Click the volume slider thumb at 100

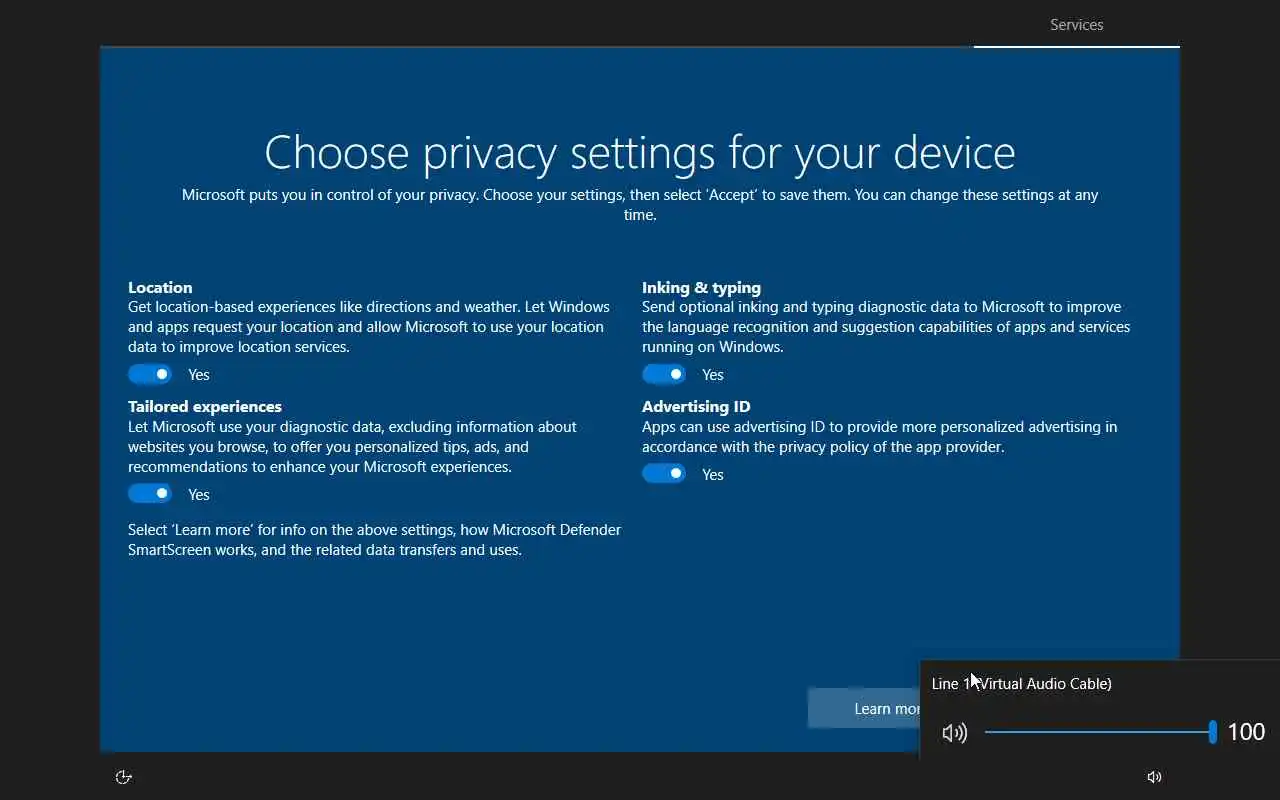click(1212, 732)
